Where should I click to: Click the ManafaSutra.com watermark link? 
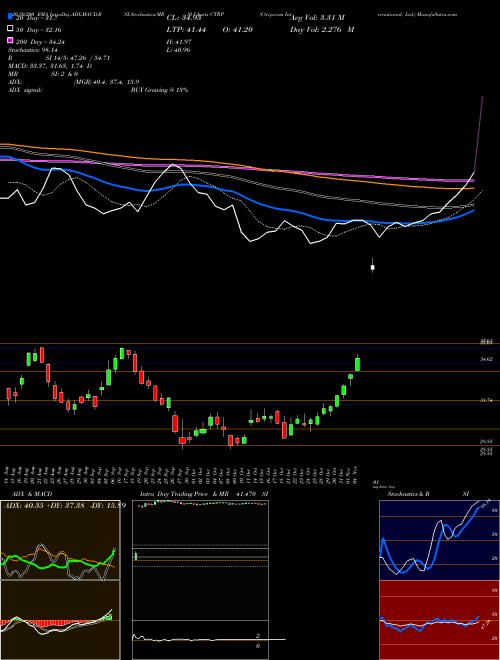click(x=437, y=14)
